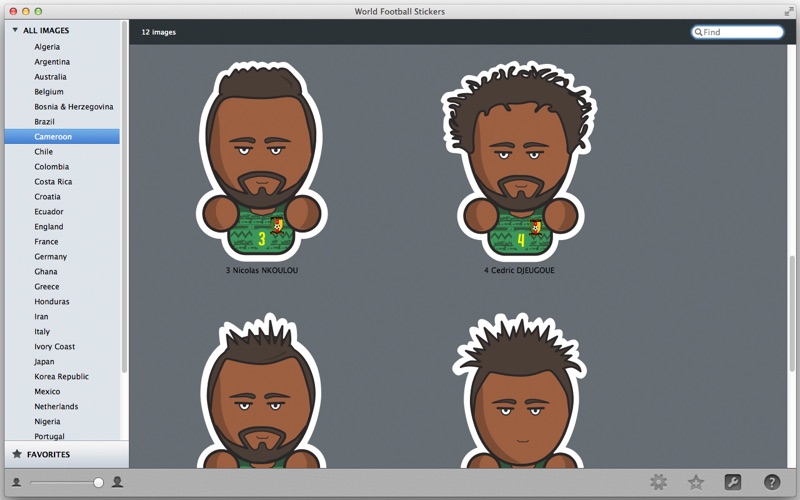Viewport: 800px width, 500px height.
Task: Click the '3 Nicolas NKOULOU' caption
Action: click(262, 270)
